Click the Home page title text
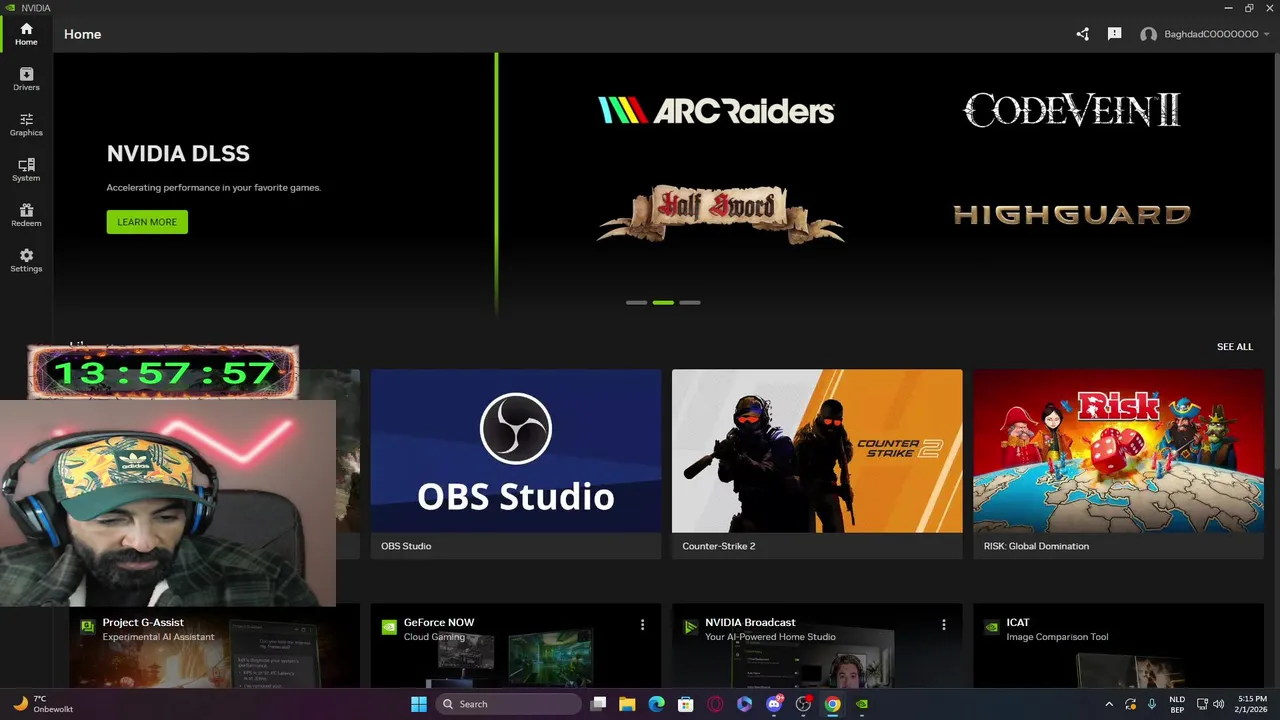This screenshot has height=720, width=1280. (x=82, y=34)
